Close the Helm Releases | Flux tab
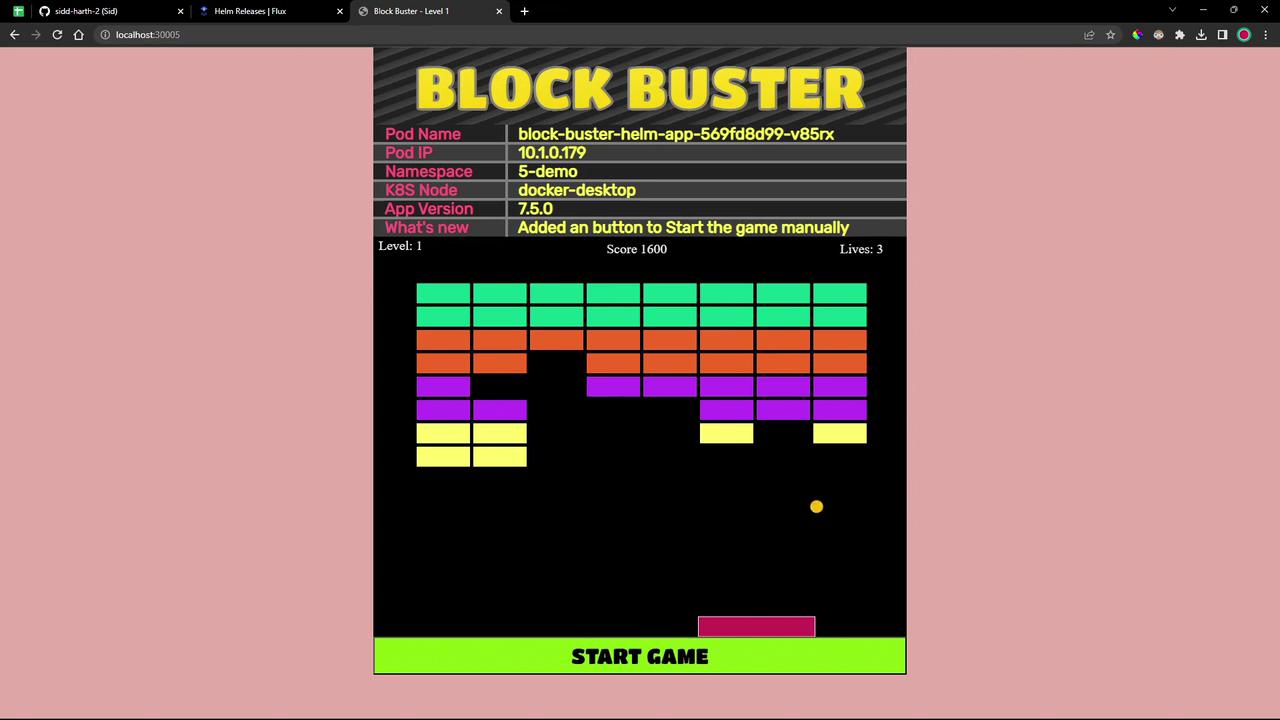Viewport: 1280px width, 720px height. 340,11
